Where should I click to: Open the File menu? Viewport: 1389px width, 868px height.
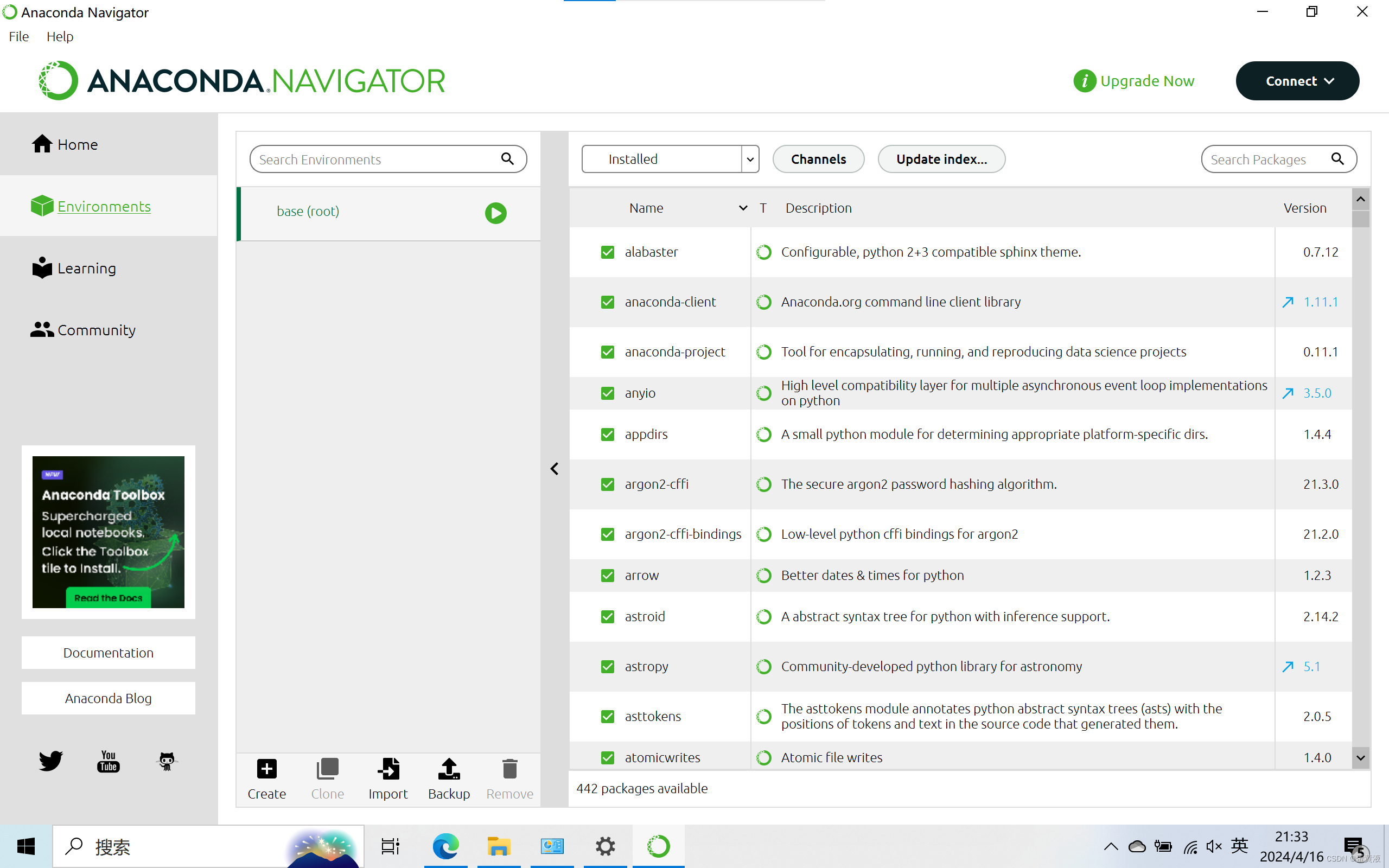19,37
